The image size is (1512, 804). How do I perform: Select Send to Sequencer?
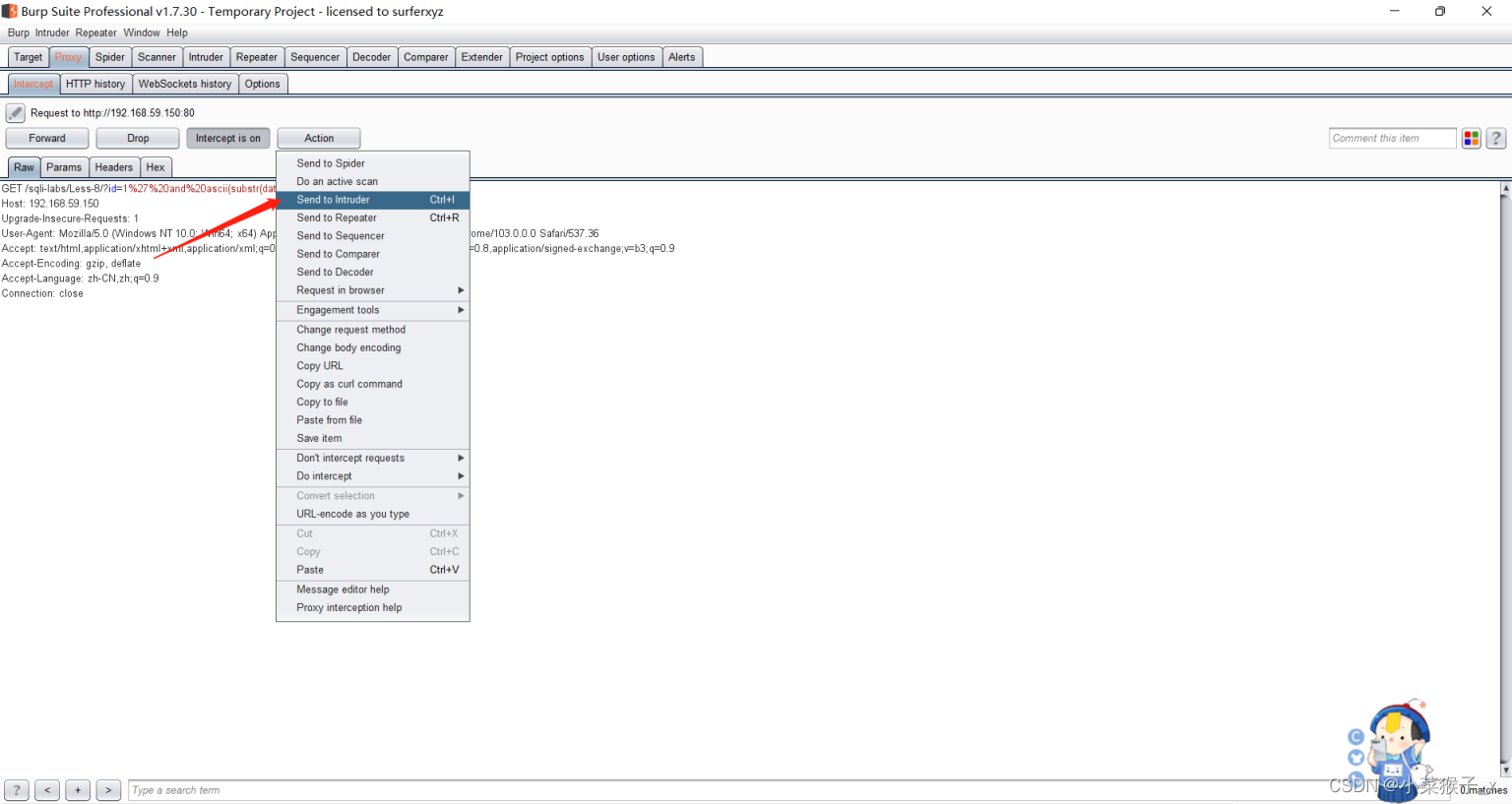[x=373, y=236]
